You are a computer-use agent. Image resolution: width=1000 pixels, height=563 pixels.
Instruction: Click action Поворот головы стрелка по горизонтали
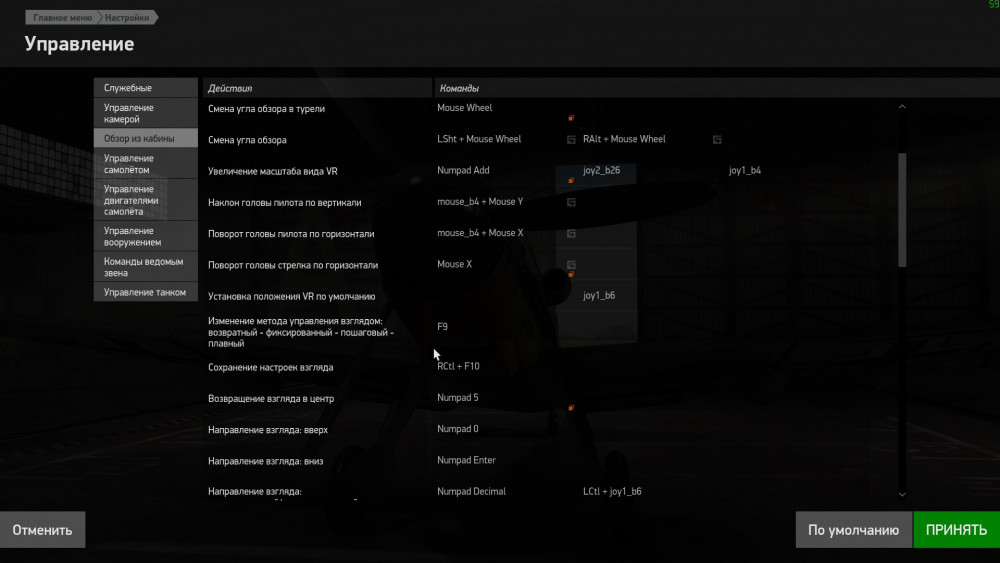[293, 265]
